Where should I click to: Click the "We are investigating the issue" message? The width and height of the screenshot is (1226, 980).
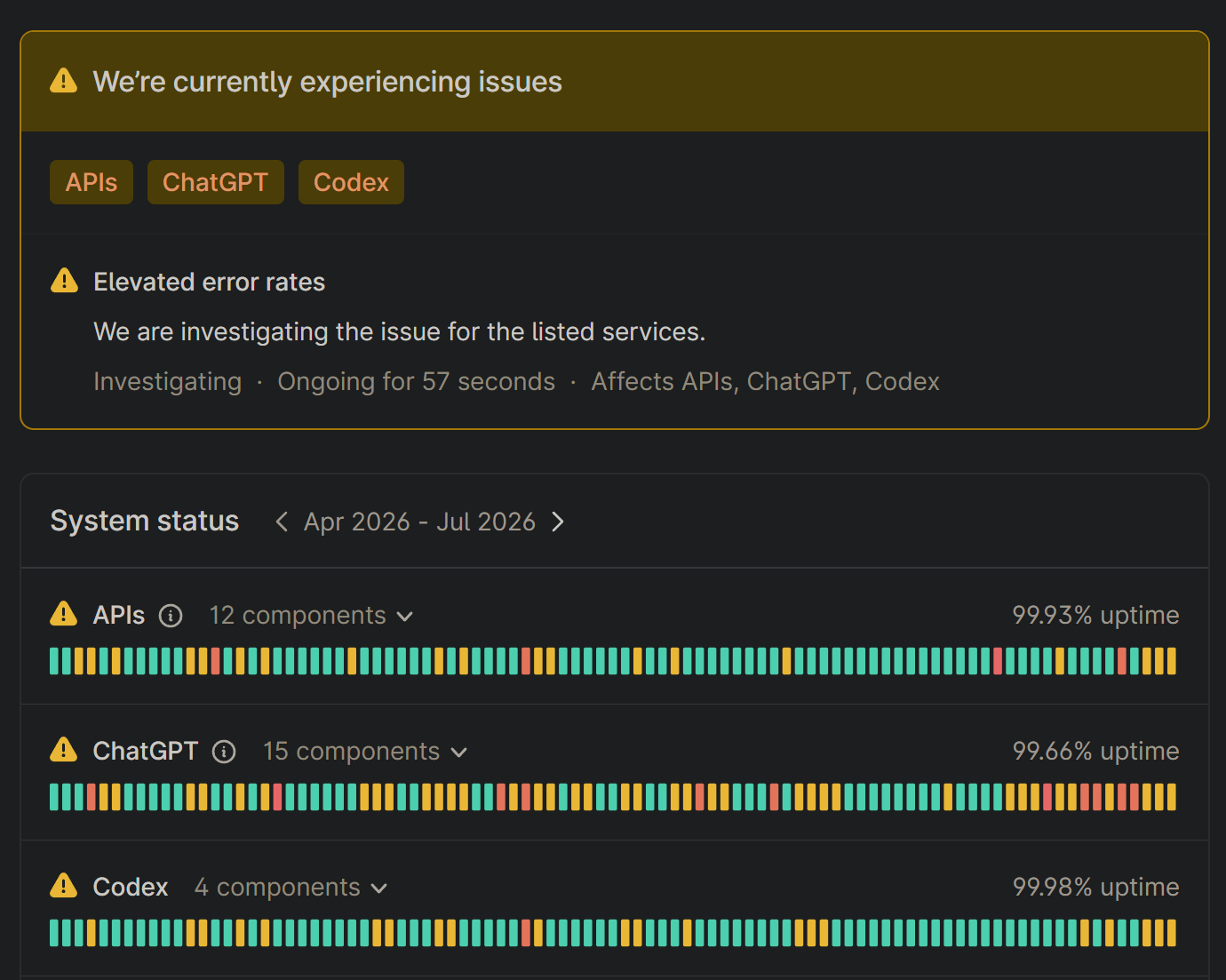coord(400,331)
